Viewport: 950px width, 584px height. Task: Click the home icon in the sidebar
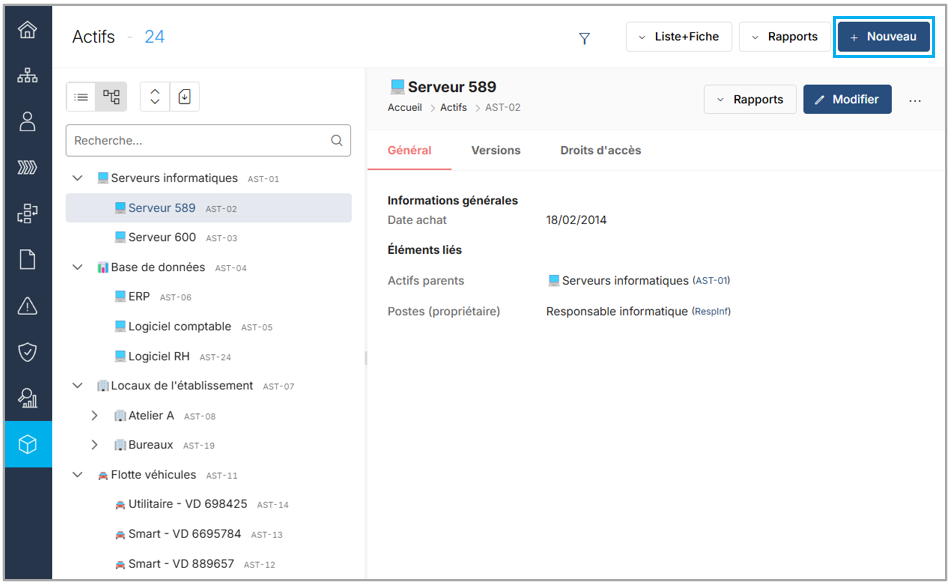tap(28, 29)
